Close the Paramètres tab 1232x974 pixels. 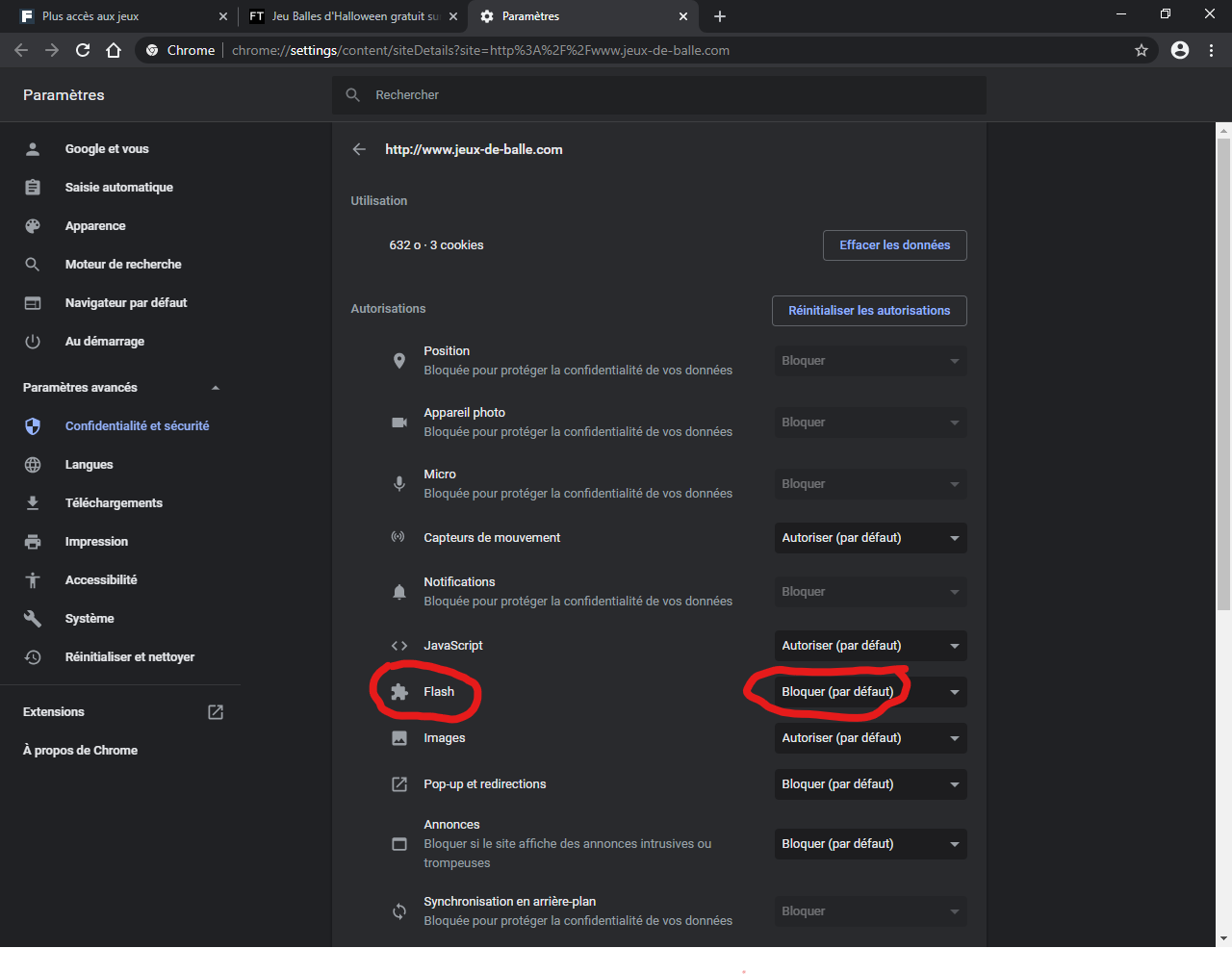coord(683,16)
